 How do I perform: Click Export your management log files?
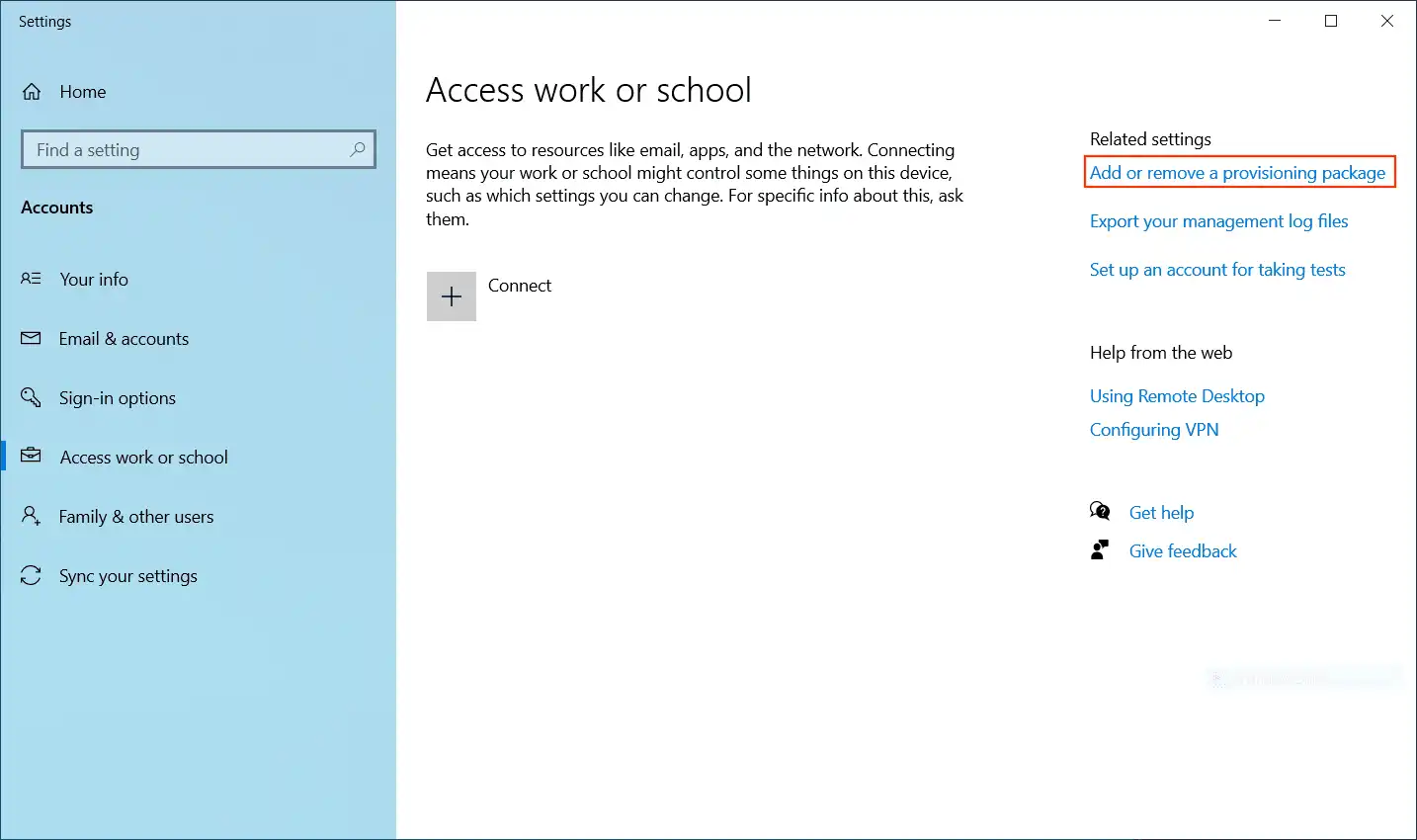click(1219, 221)
